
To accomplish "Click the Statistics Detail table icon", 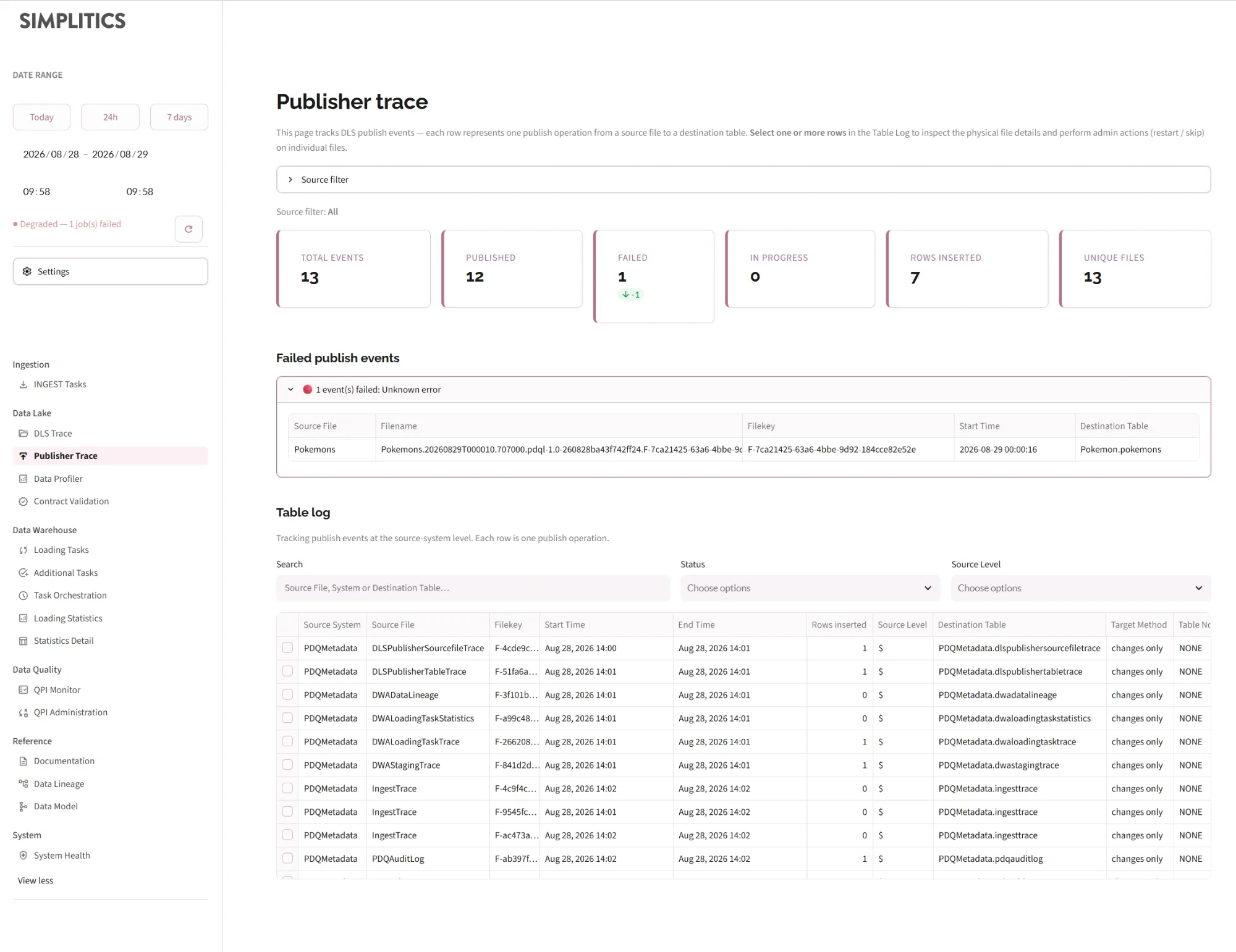I will pos(23,641).
